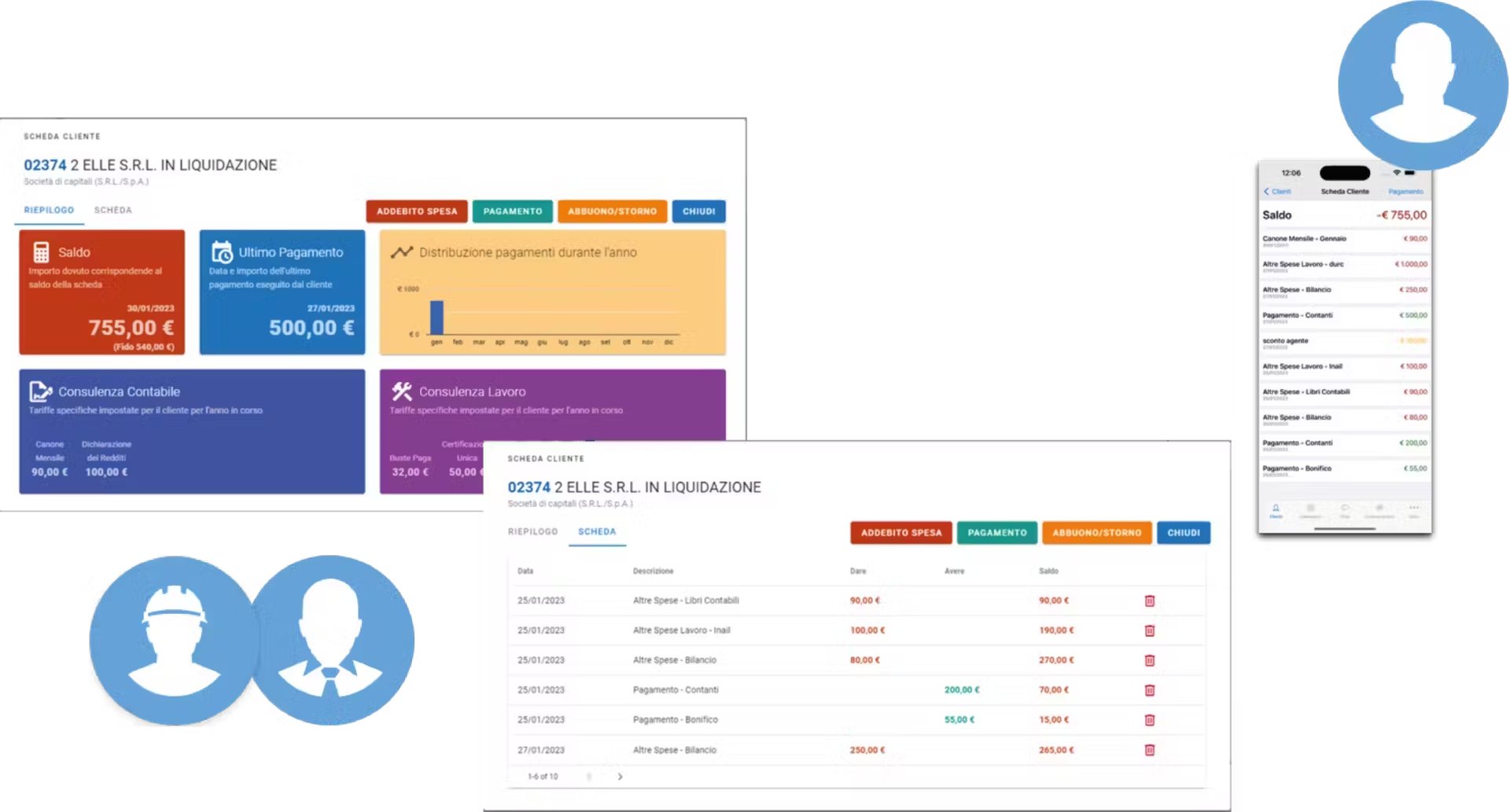Delete 'Pagamento - Bonifico' row with trash icon
This screenshot has height=812, width=1510.
click(x=1149, y=720)
